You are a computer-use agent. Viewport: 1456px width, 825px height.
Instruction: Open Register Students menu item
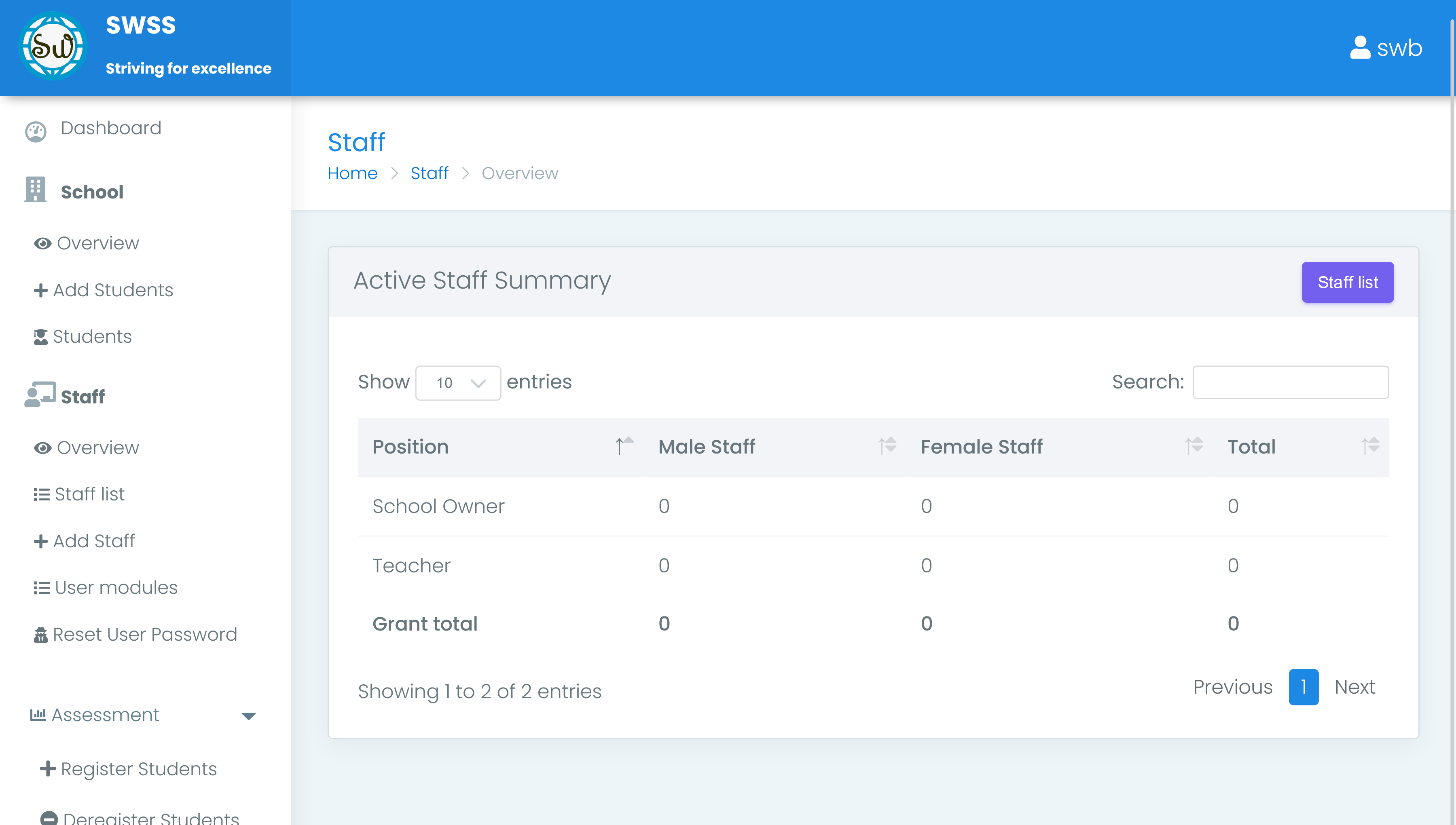click(138, 769)
